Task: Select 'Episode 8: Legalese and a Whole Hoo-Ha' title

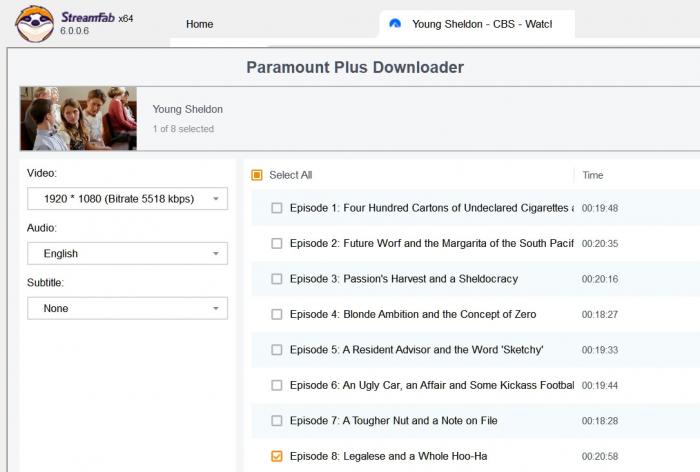Action: pyautogui.click(x=388, y=456)
